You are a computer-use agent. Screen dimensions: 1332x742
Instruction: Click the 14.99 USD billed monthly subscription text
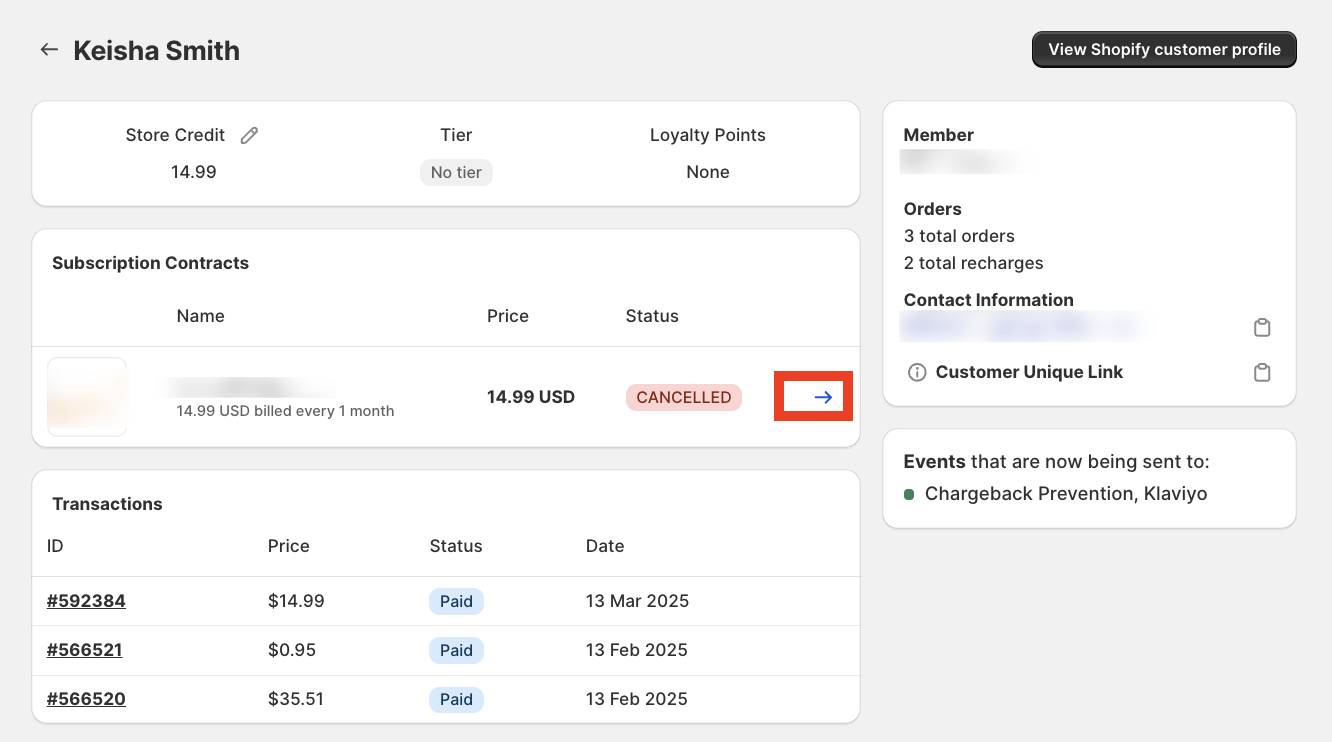[285, 411]
